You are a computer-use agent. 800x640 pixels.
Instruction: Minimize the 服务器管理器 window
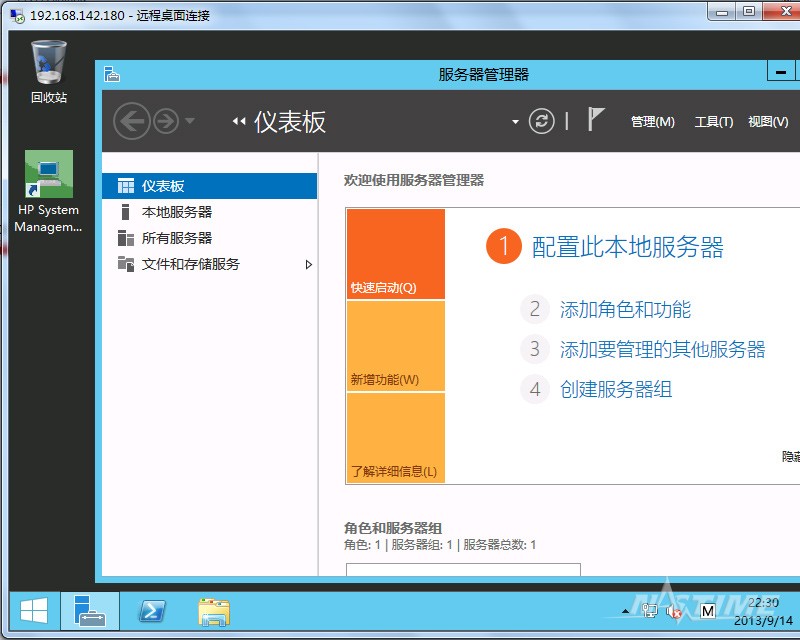coord(781,72)
